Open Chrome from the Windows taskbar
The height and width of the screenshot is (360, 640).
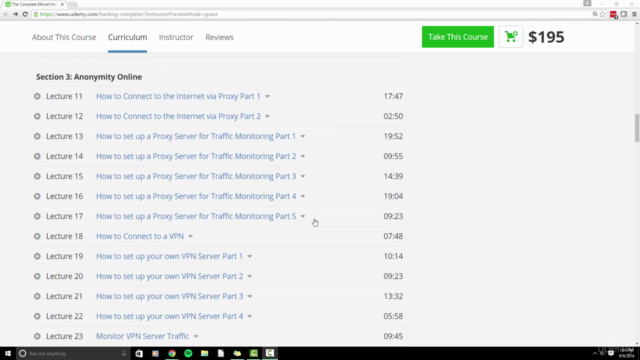(172, 353)
